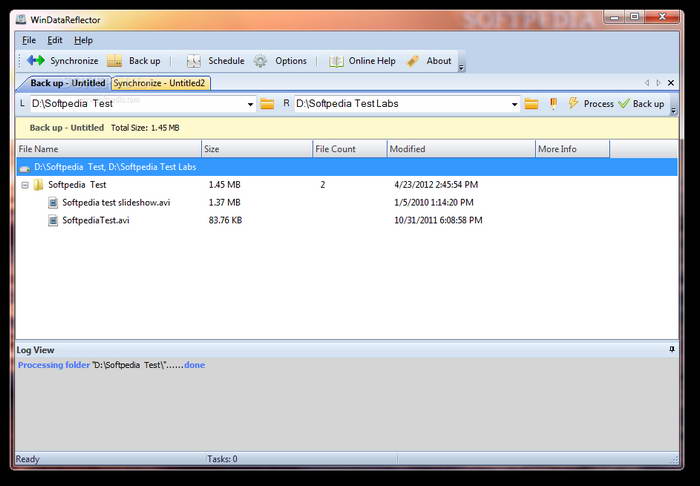
Task: Sort by Modified column header
Action: (x=461, y=149)
